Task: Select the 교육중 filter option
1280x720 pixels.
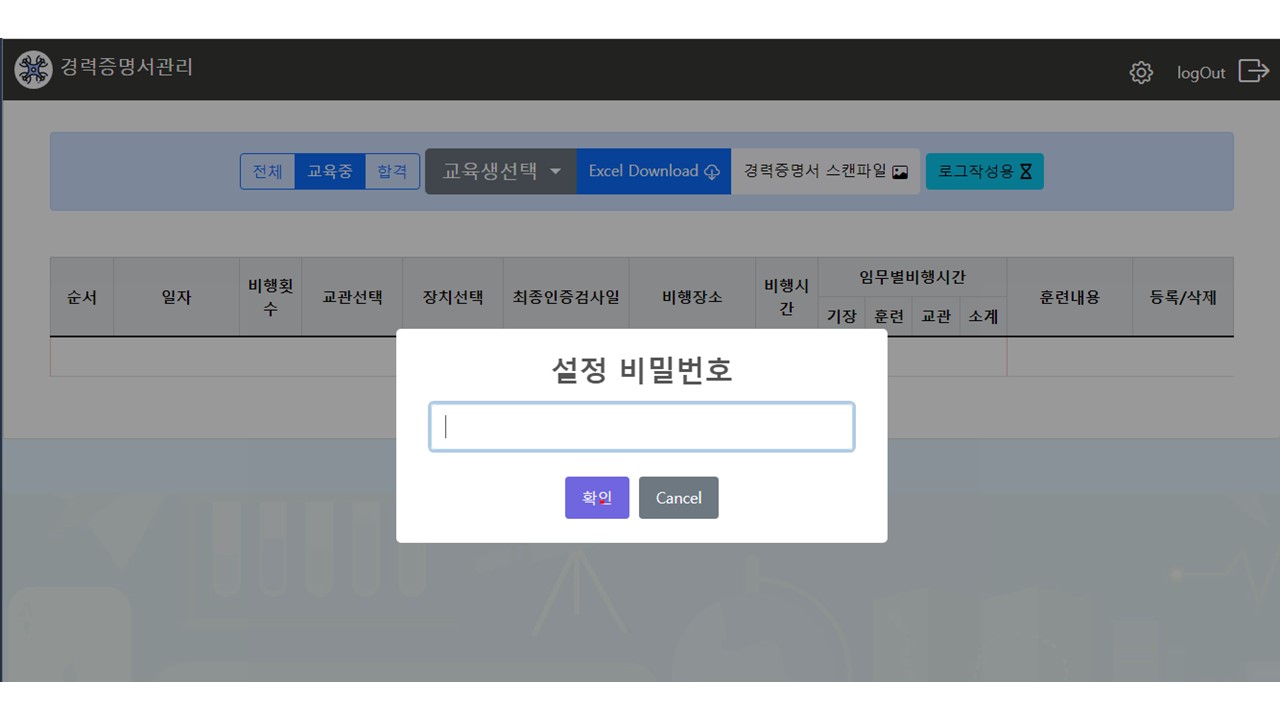Action: tap(329, 171)
